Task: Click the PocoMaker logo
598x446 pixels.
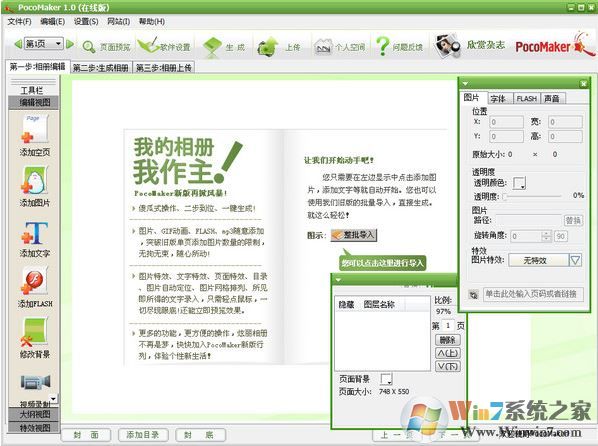Action: tap(555, 46)
